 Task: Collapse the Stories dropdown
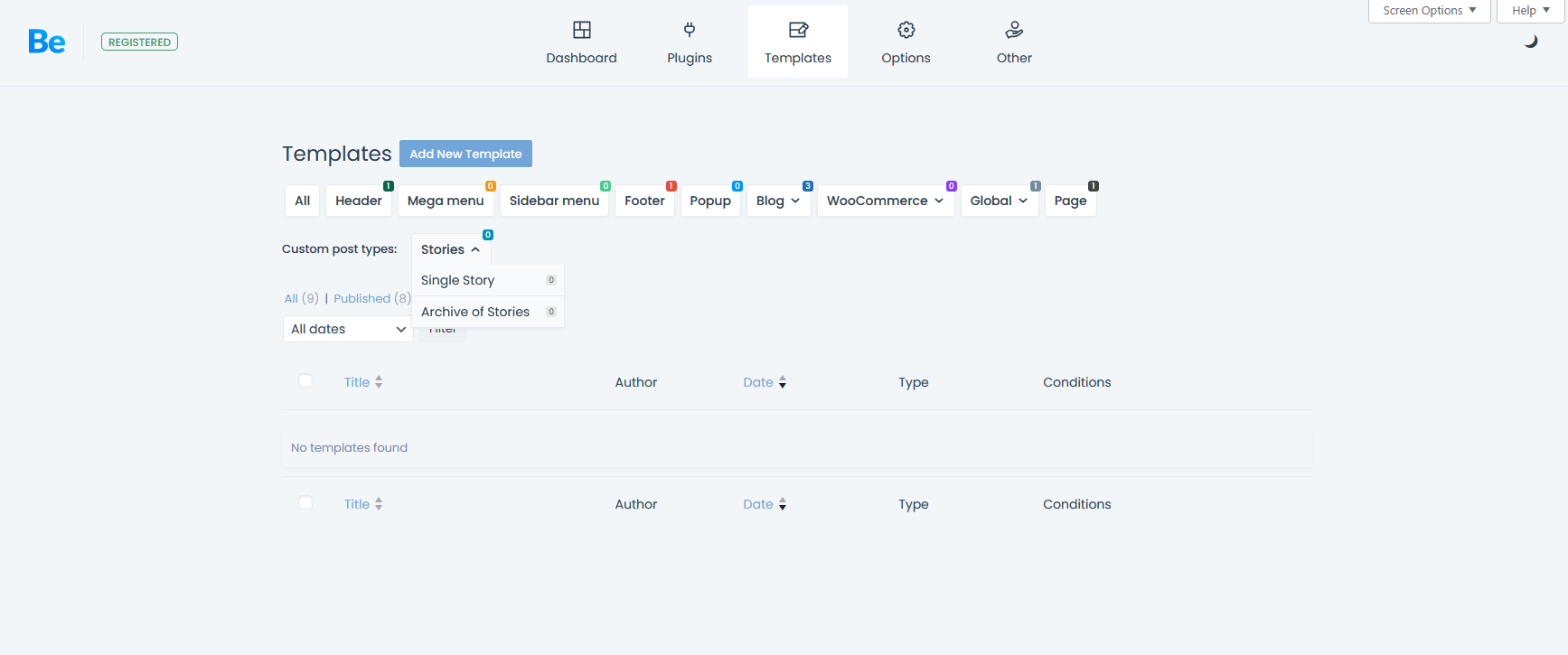[x=451, y=249]
